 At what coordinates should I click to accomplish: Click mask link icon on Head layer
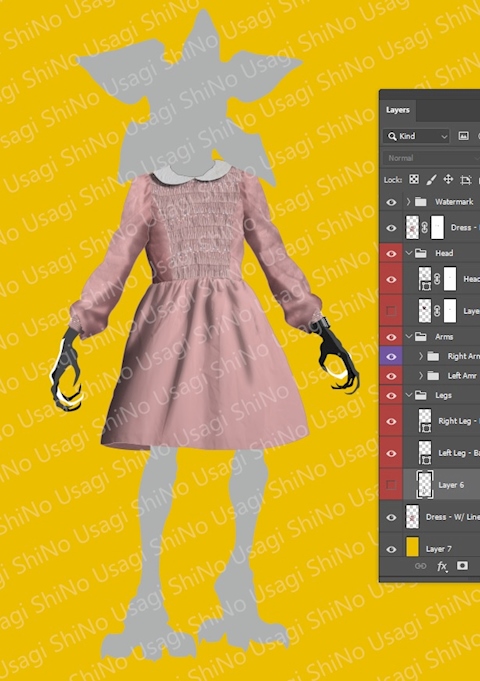tap(437, 279)
